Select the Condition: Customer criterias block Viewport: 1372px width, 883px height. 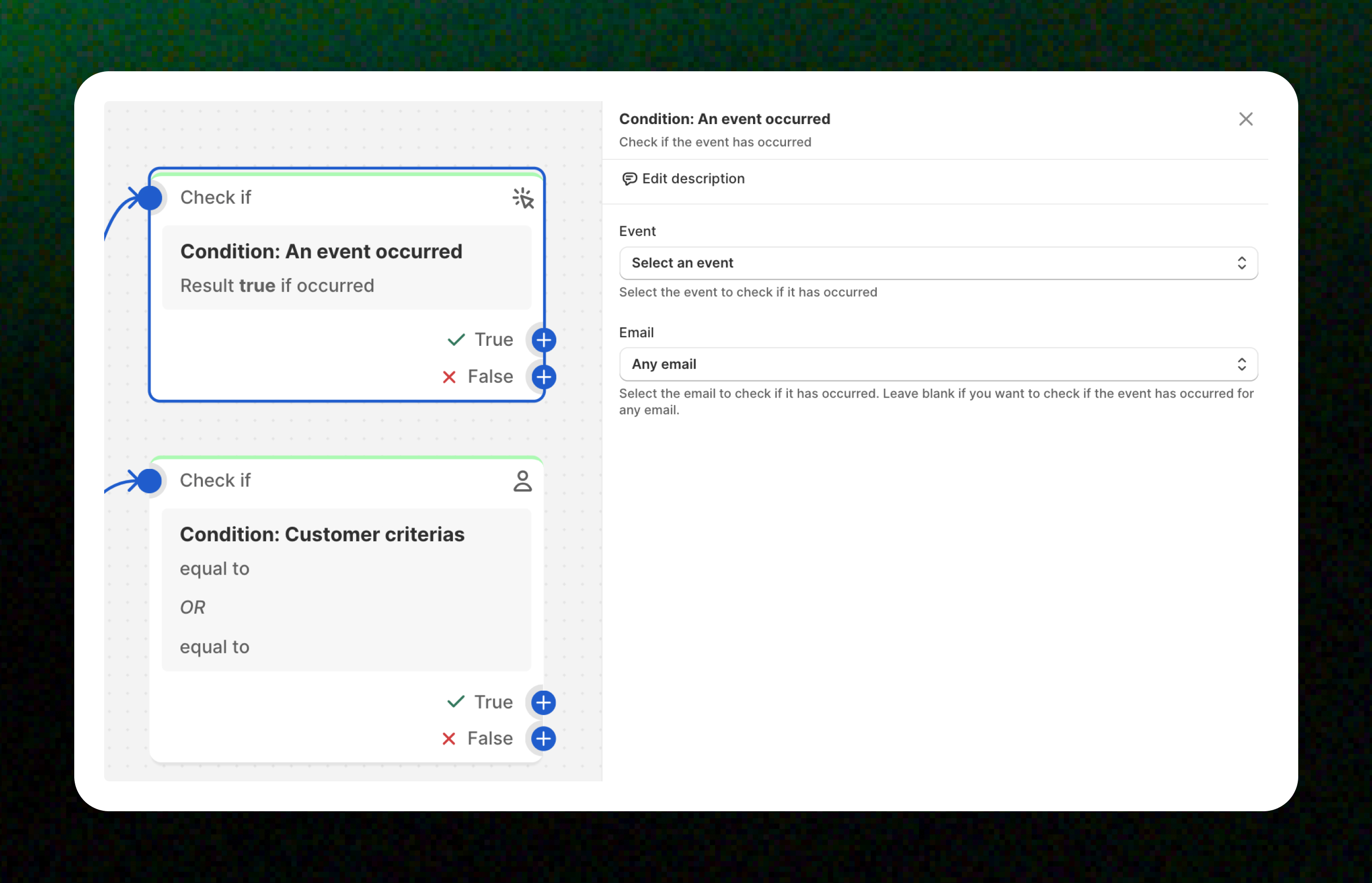pyautogui.click(x=346, y=589)
